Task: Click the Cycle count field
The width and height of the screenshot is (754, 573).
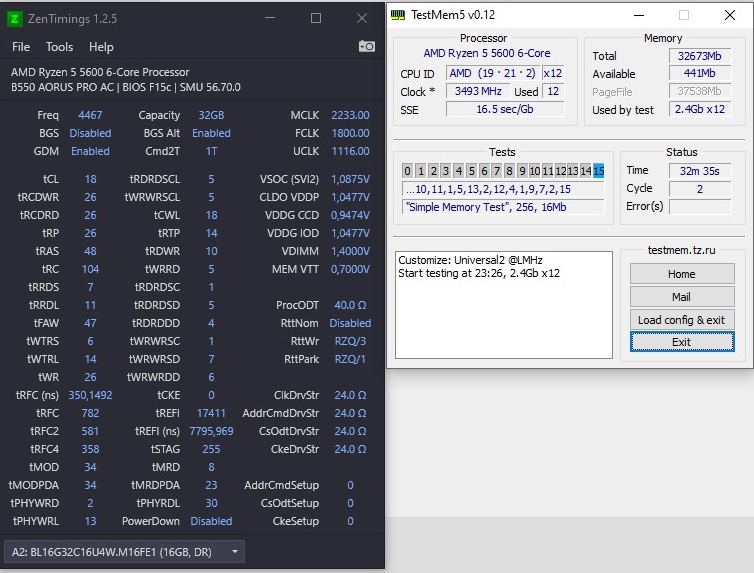Action: click(x=700, y=188)
